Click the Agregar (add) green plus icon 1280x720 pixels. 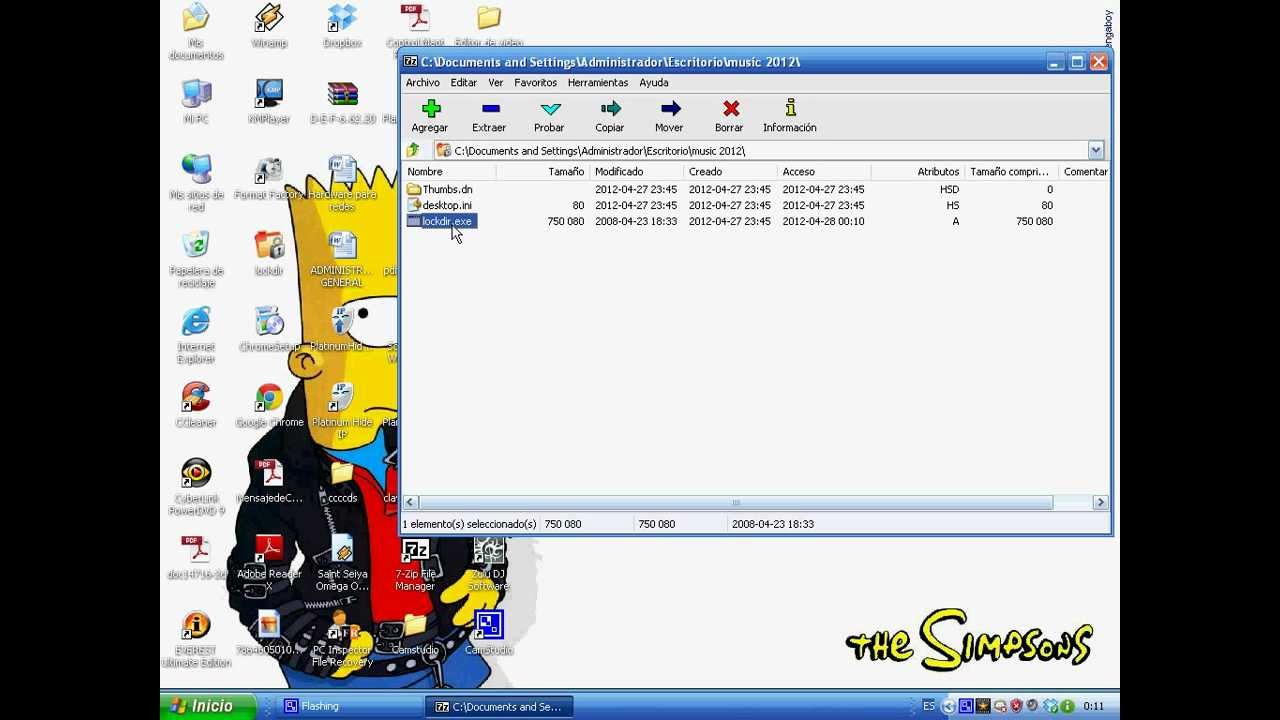coord(431,108)
